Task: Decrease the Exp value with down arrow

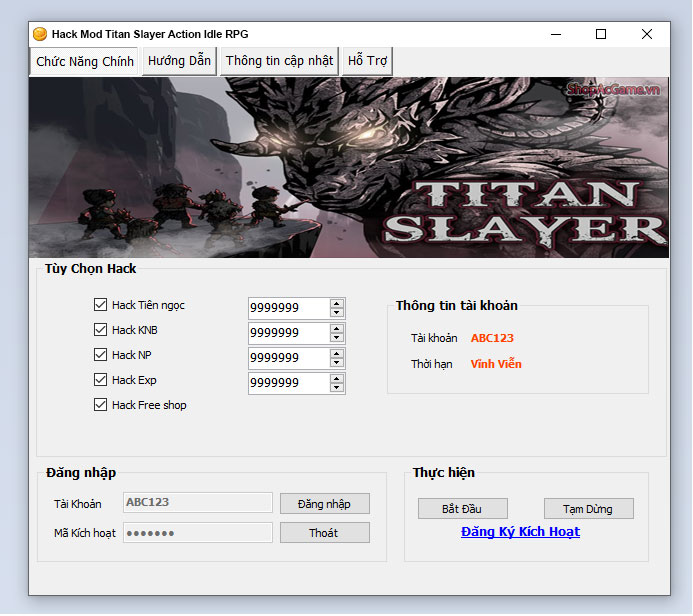Action: [337, 388]
